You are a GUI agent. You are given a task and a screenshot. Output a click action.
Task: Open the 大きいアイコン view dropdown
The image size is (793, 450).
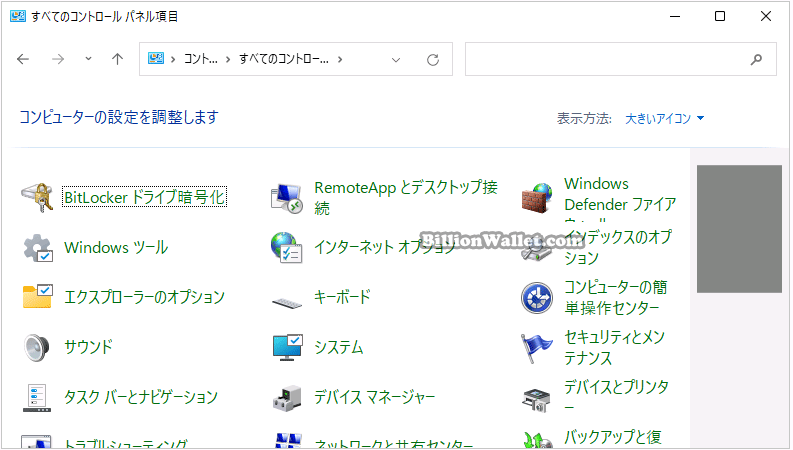click(665, 118)
